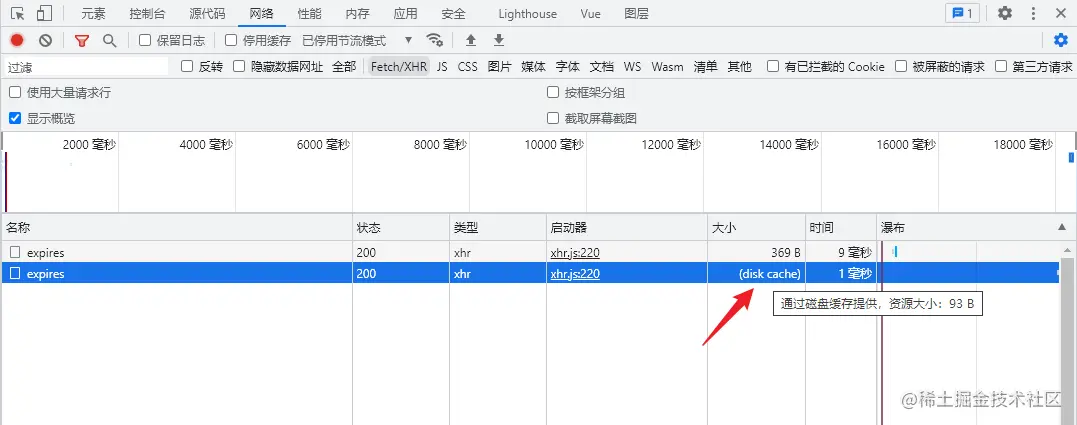Screen dimensions: 1077x425
Task: Tick the 有已拦截的 Cookie checkbox
Action: 773,66
